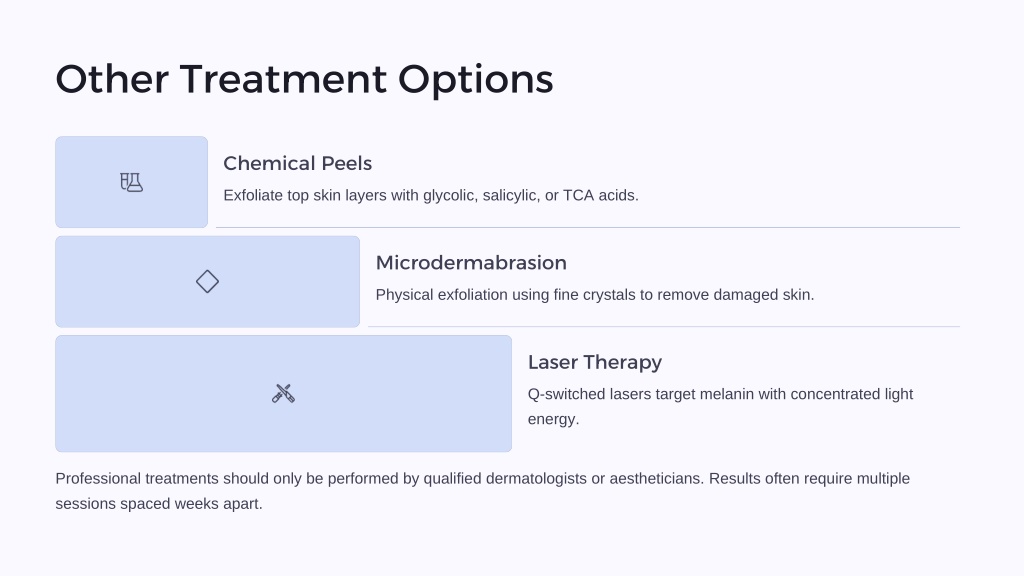Click the crossed tools laser icon
Viewport: 1024px width, 576px height.
(283, 394)
